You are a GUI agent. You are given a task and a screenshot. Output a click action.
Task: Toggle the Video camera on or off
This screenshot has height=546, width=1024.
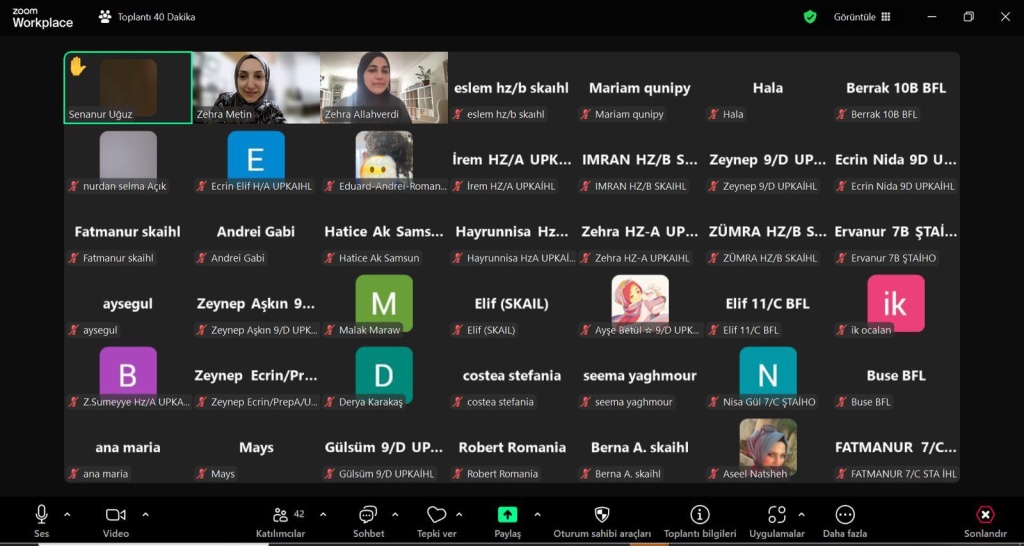(x=115, y=515)
